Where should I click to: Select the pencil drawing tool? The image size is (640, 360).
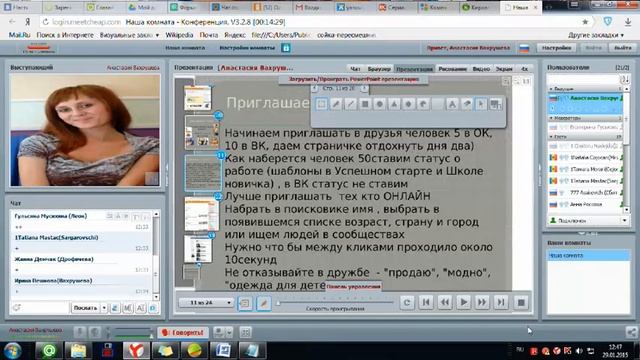(336, 104)
